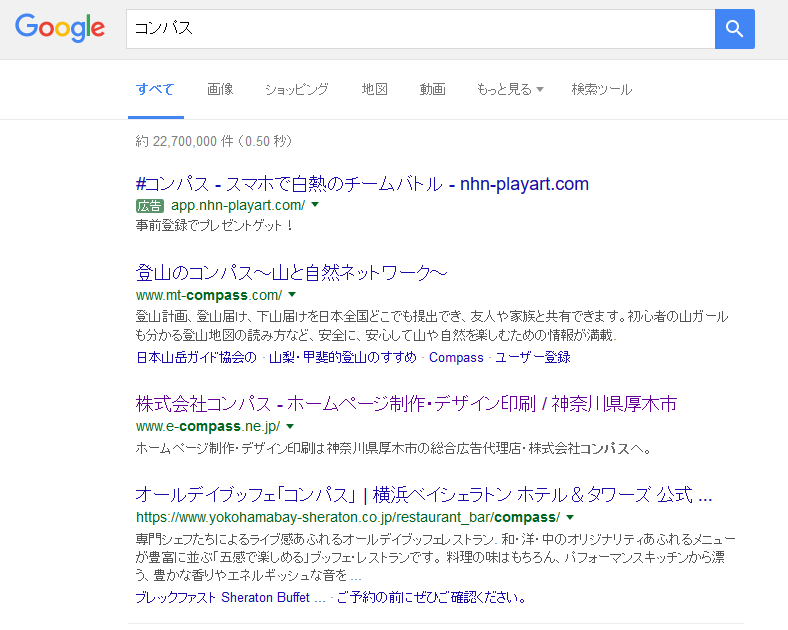
Task: Click the ホームページ制作・デザイン印刷は神奈川県 snippet
Action: 393,448
